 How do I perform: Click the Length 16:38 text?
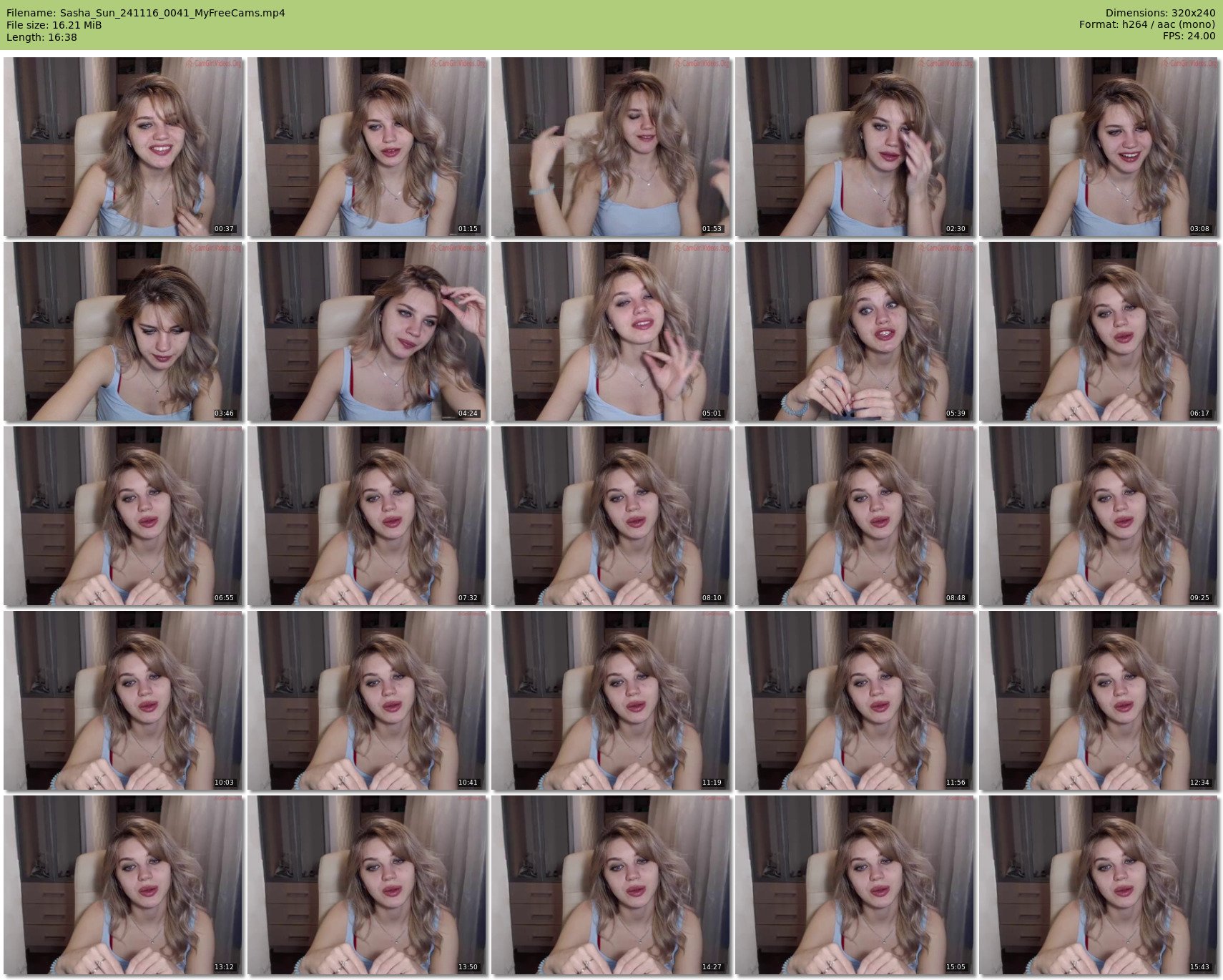coord(41,37)
